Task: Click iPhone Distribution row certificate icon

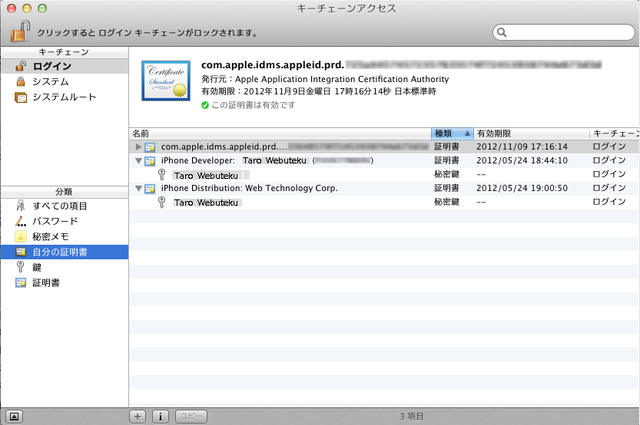Action: pos(150,189)
